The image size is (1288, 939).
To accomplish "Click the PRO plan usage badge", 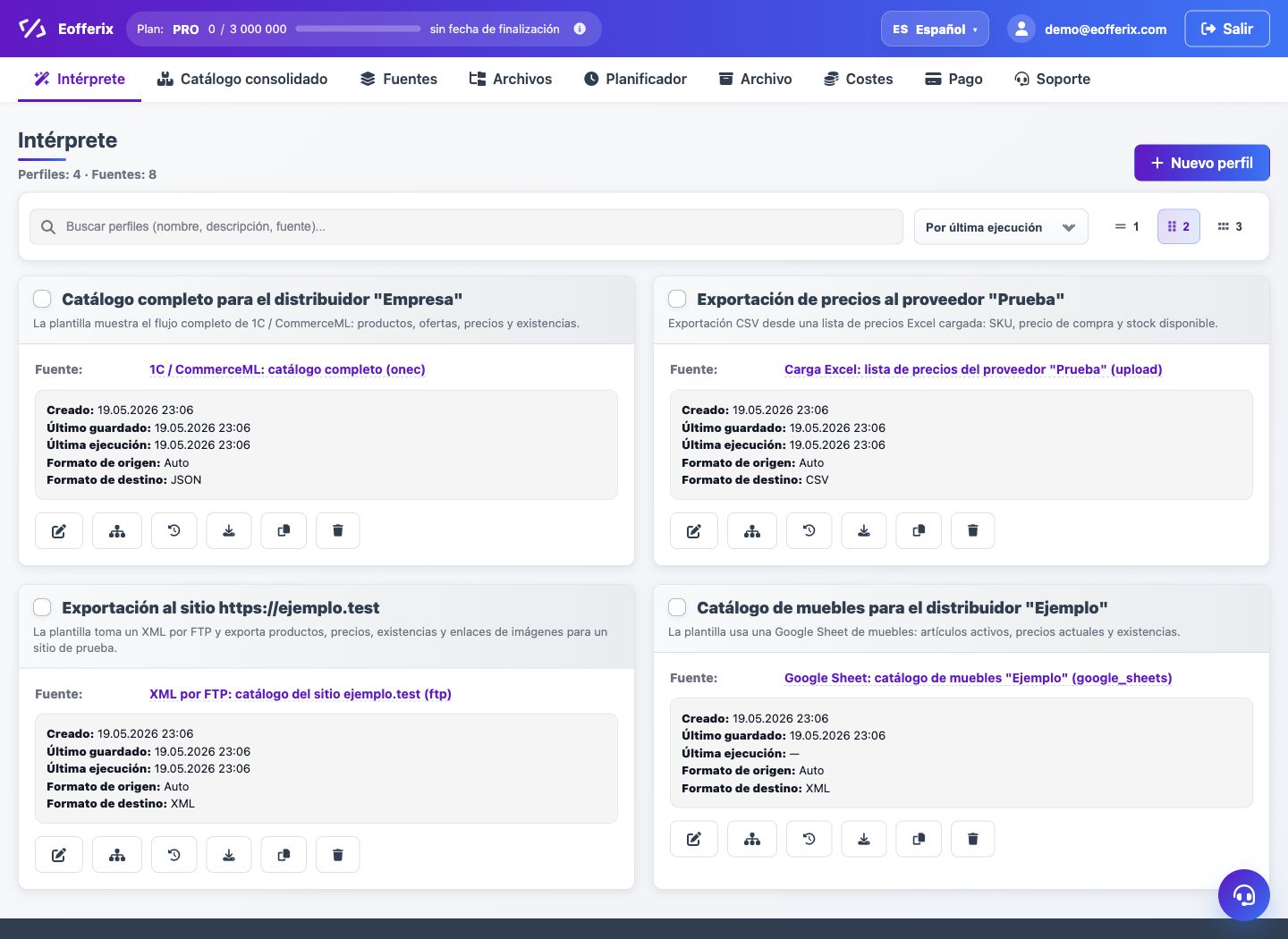I will pos(186,30).
